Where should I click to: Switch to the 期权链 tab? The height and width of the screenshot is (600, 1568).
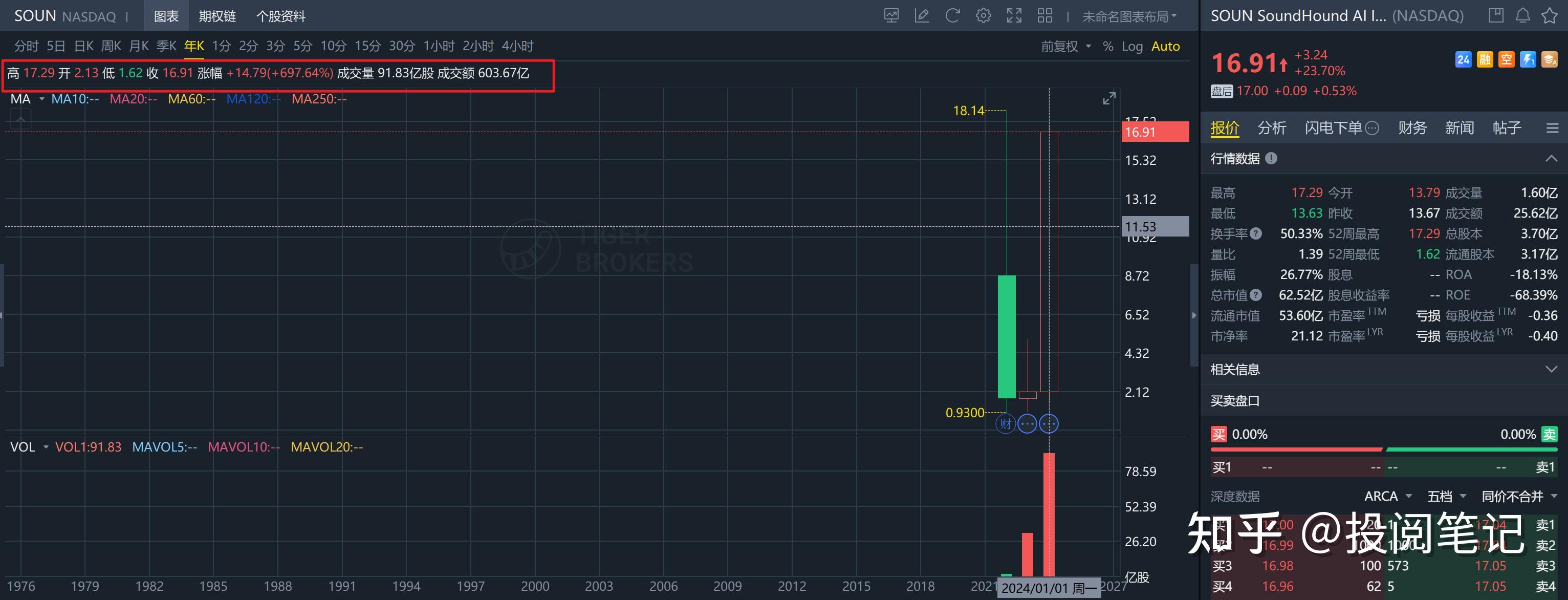[217, 16]
